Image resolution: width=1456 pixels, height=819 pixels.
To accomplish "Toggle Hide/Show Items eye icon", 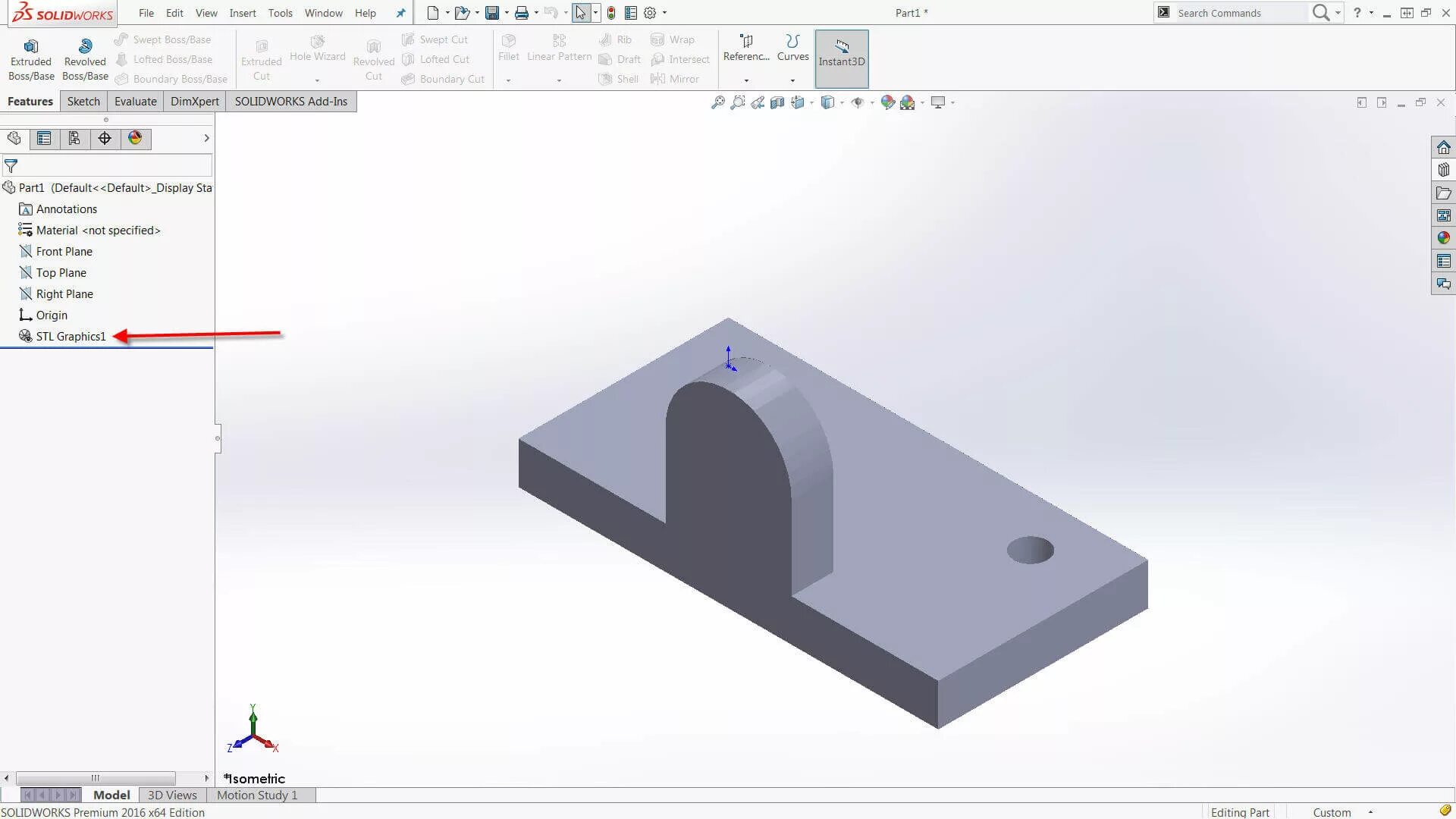I will [858, 102].
